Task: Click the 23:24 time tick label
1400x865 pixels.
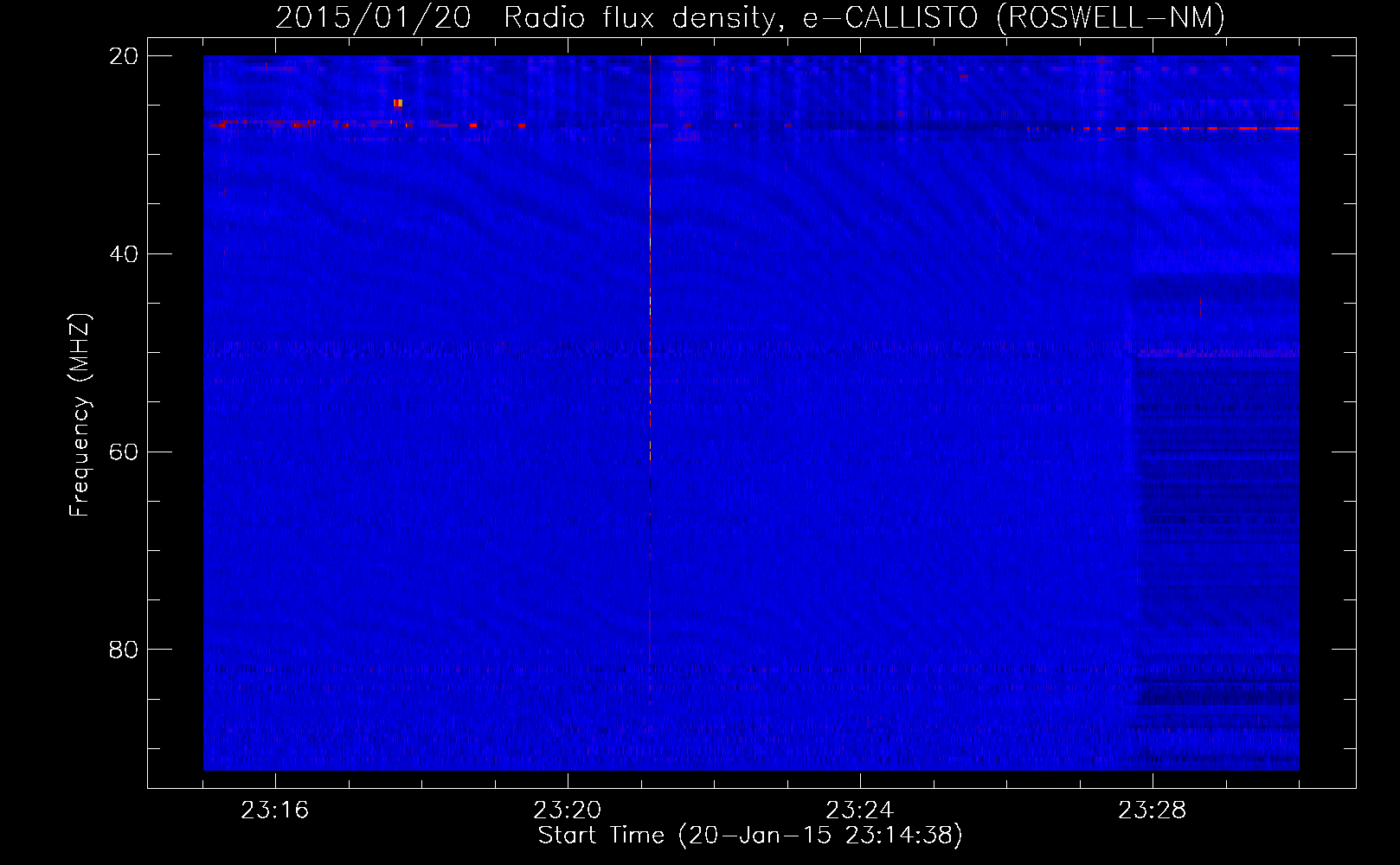Action: tap(860, 811)
